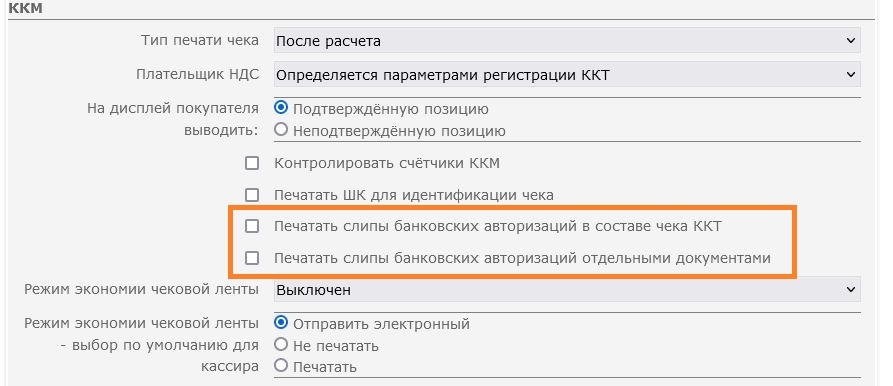Open 'Режим экономии чековой ленты' dropdown showing Выключен
893x386 pixels.
[567, 290]
